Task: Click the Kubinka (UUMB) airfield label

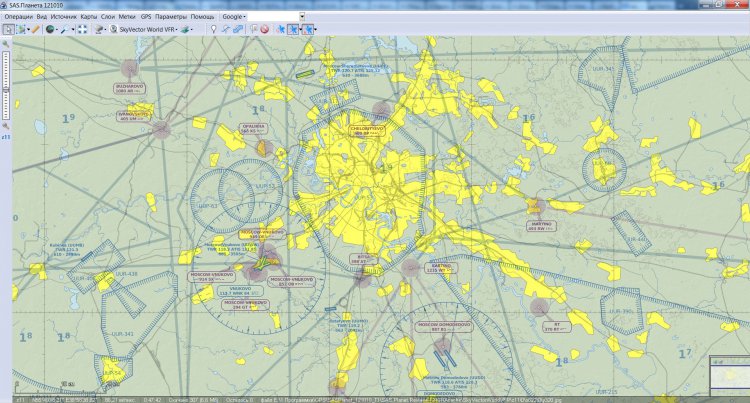Action: [x=66, y=250]
